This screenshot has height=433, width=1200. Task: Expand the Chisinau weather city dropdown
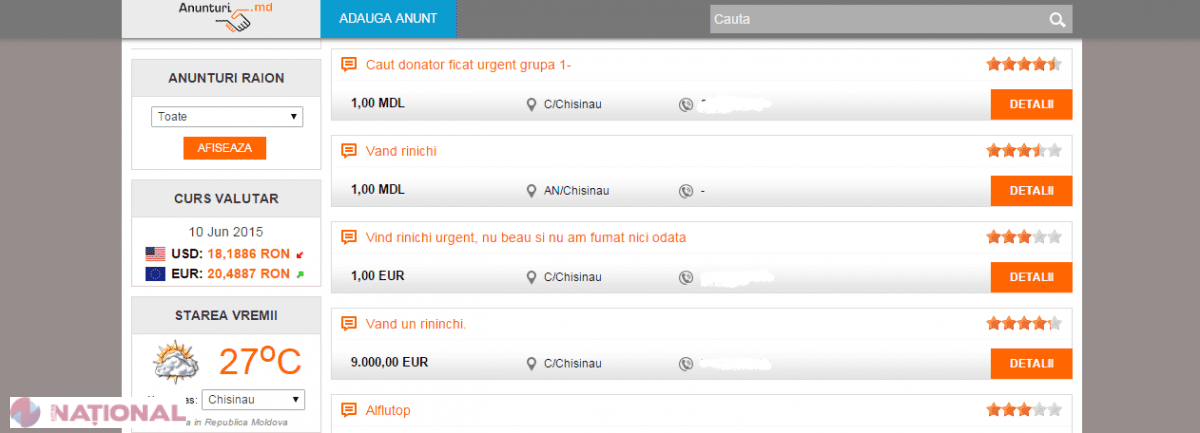(x=253, y=400)
